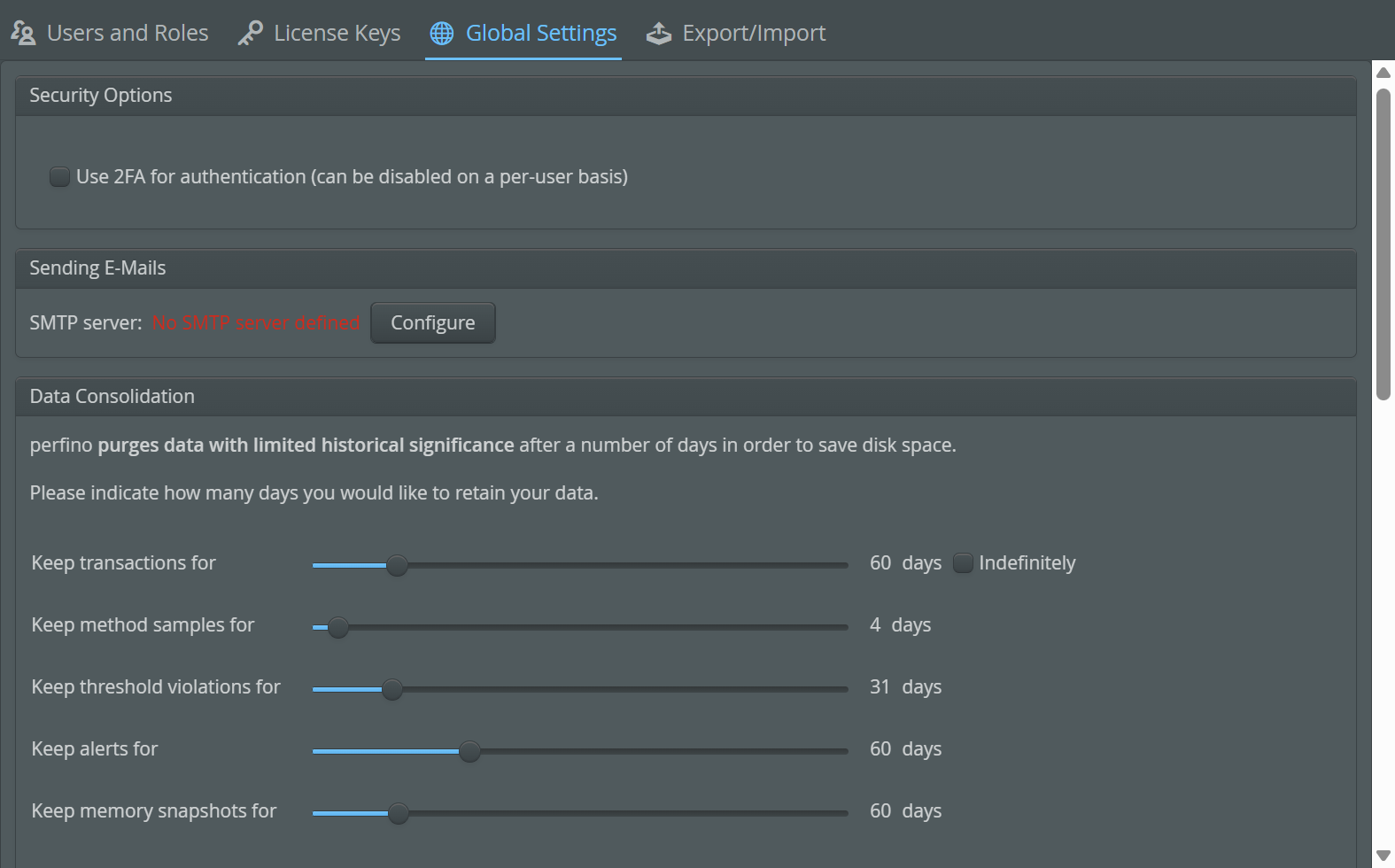Open the Export/Import tab

(x=753, y=34)
